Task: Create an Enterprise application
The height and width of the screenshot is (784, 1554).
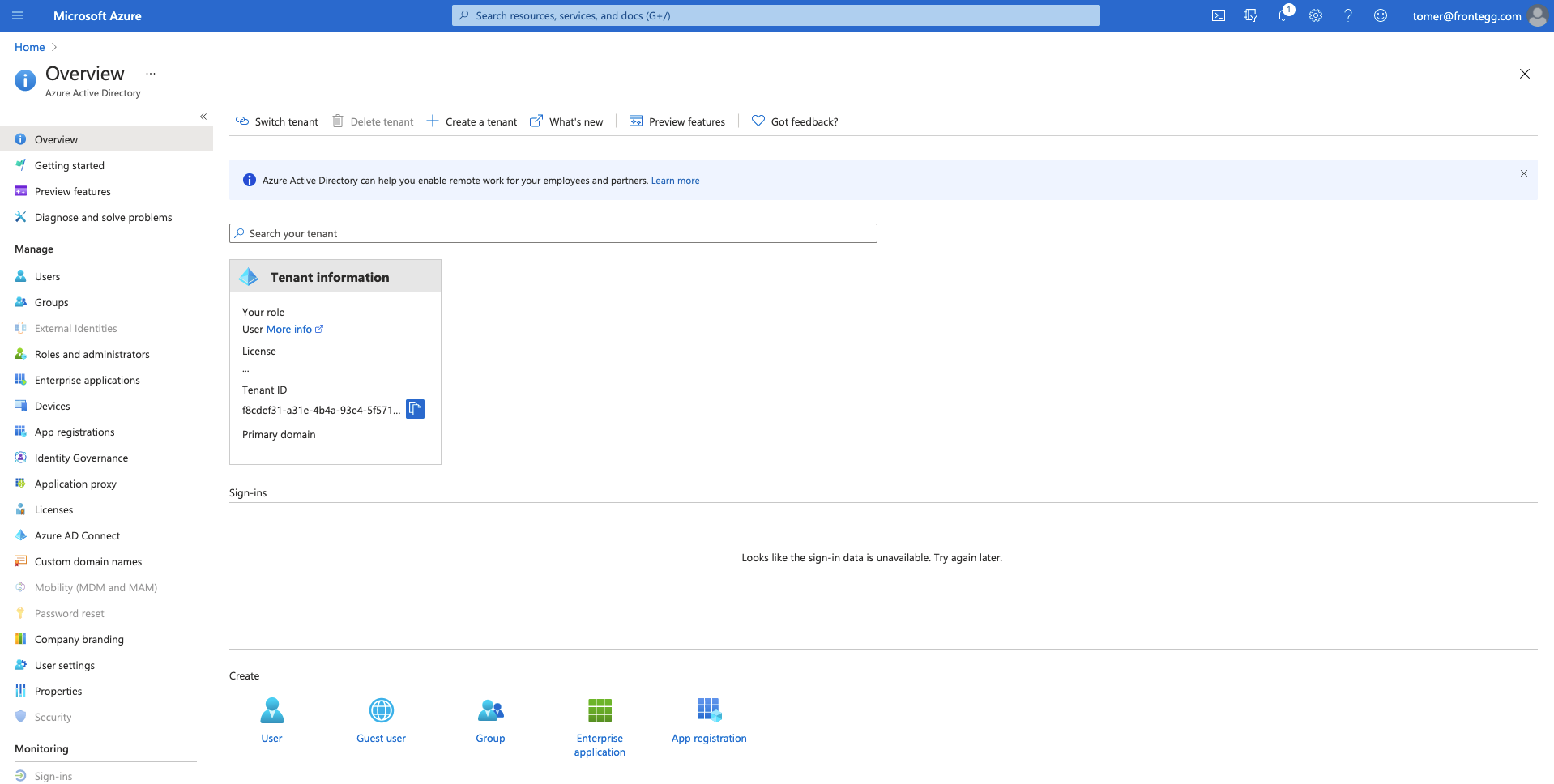Action: 600,727
